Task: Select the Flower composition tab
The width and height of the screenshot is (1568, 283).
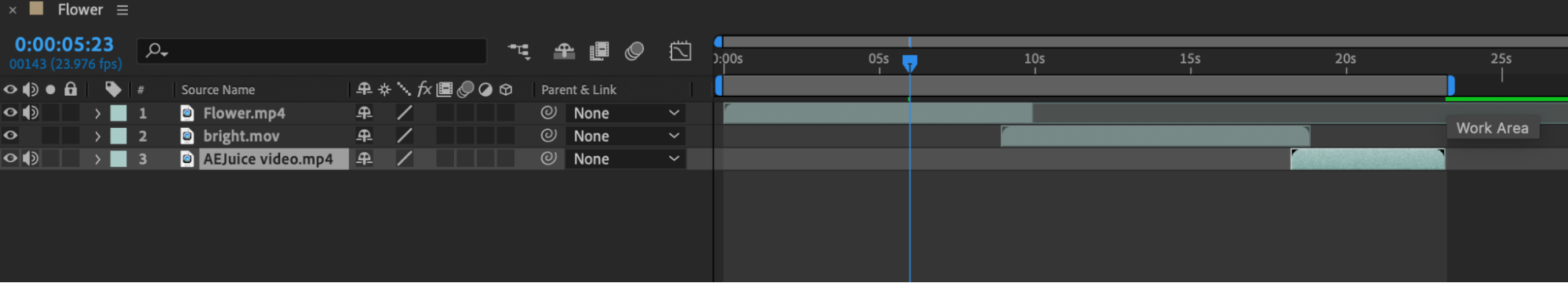Action: (80, 10)
